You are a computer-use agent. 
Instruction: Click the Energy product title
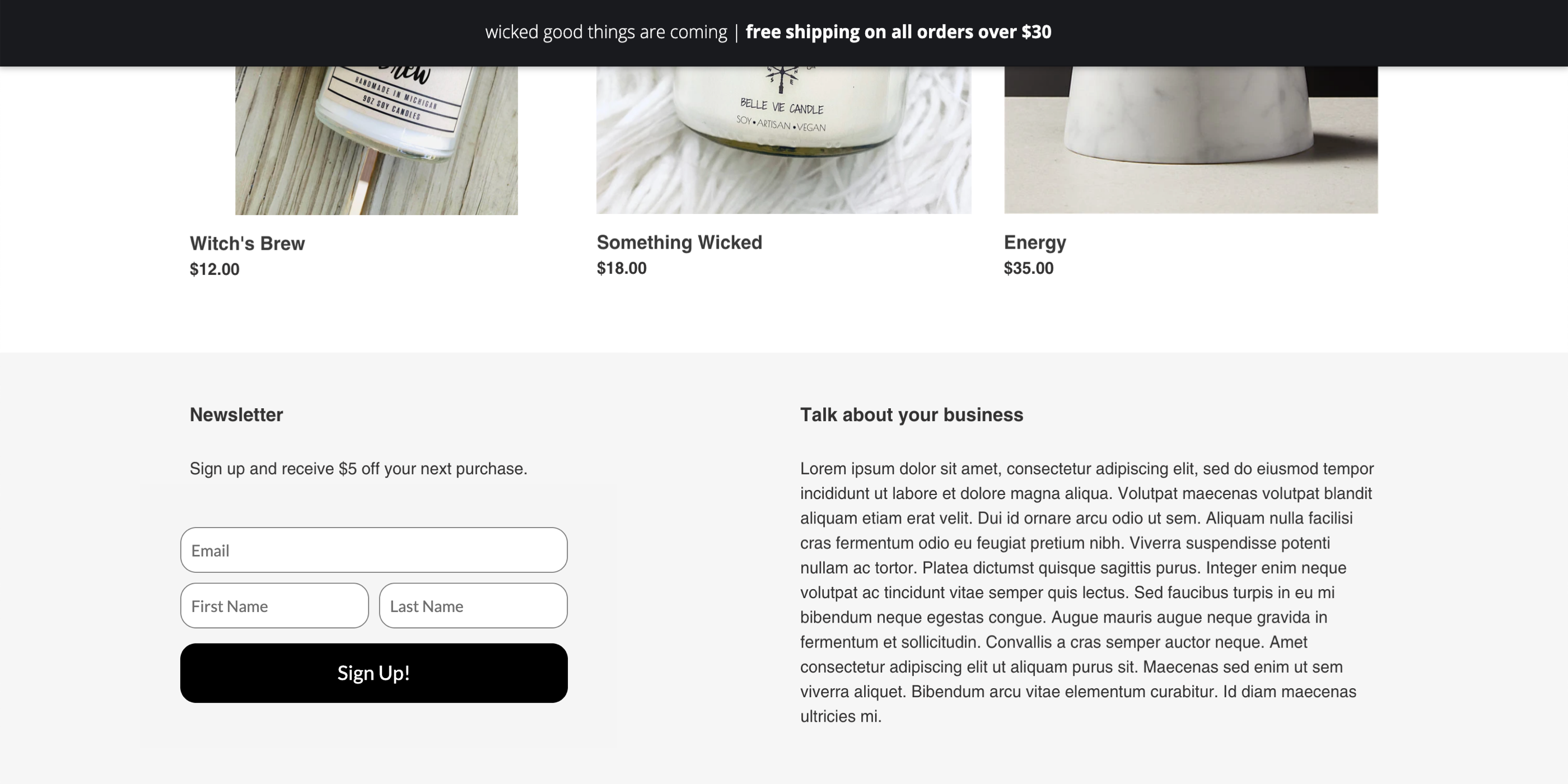[x=1035, y=242]
